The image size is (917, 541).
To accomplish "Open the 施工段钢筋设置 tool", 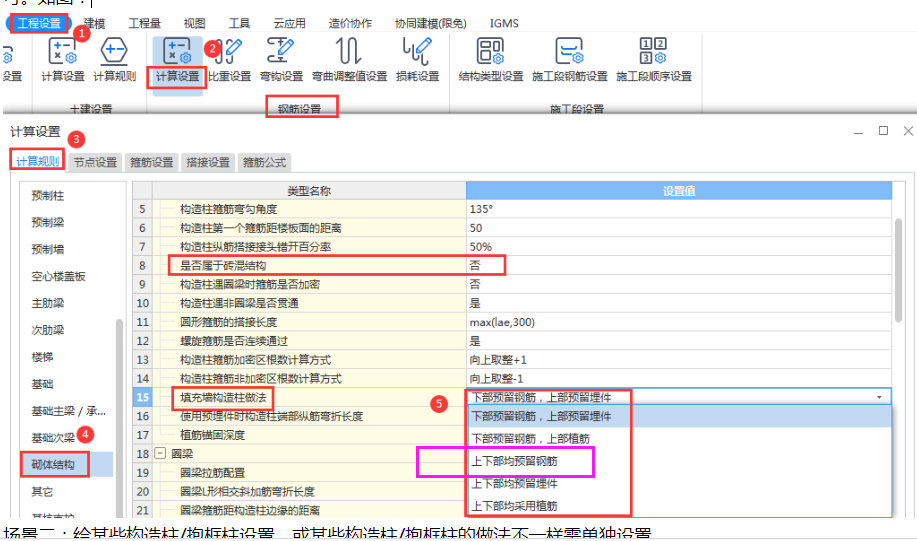I will pyautogui.click(x=570, y=60).
